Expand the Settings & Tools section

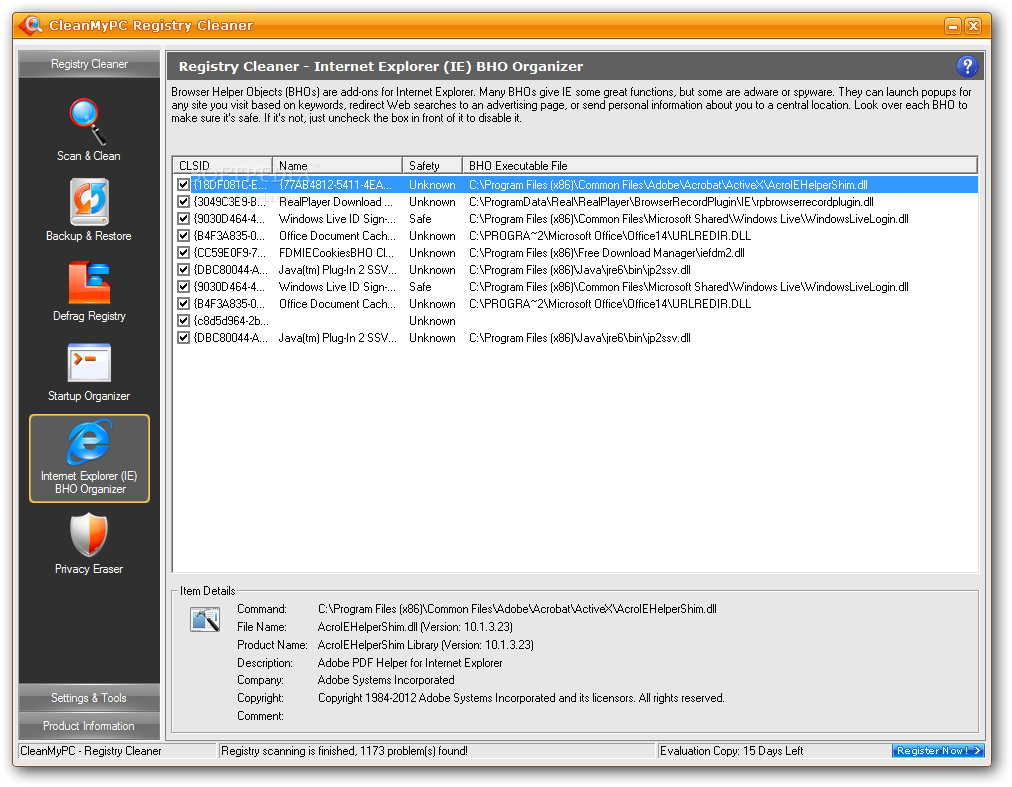89,698
